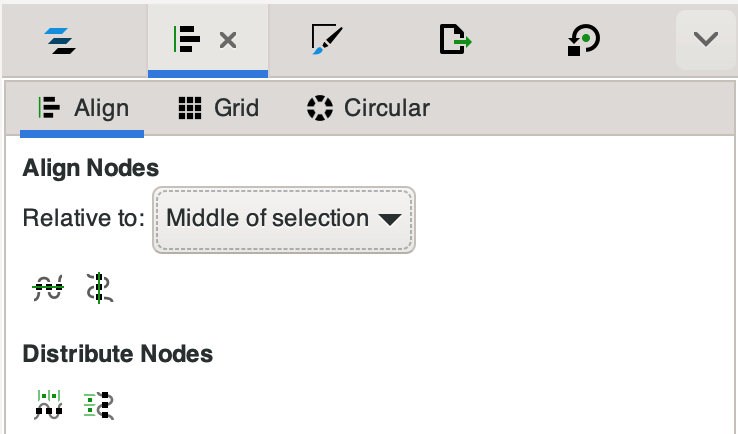Image resolution: width=738 pixels, height=434 pixels.
Task: Align selected nodes to a horizontal line
Action: tap(47, 288)
